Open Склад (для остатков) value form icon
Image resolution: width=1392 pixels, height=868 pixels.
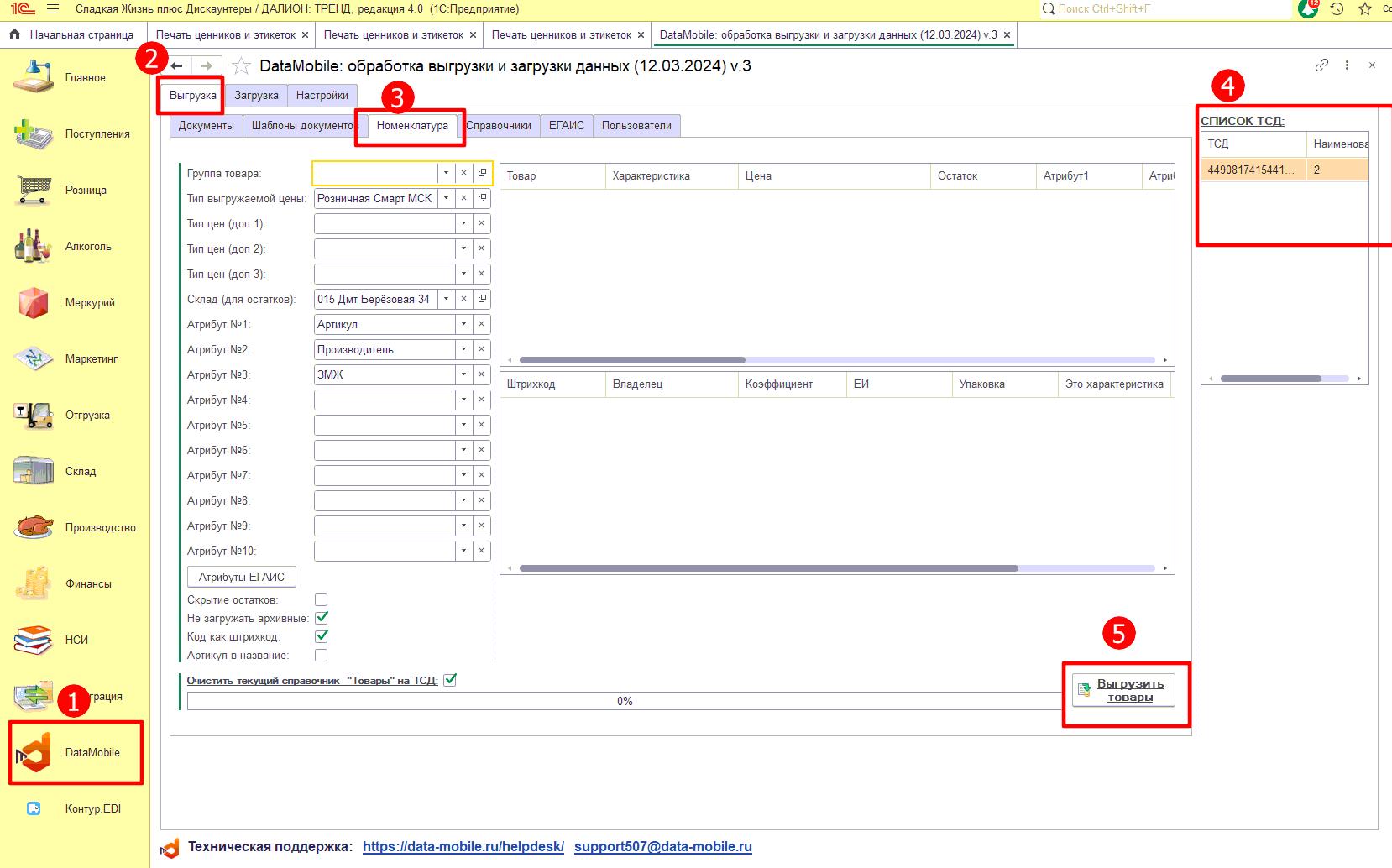coord(482,299)
